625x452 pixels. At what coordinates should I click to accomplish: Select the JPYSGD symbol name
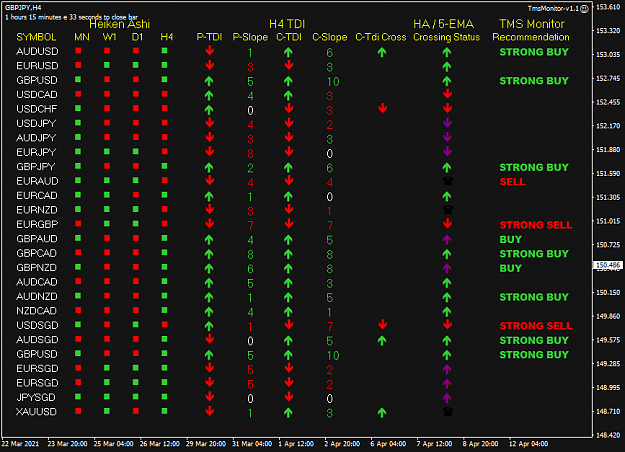pos(36,397)
